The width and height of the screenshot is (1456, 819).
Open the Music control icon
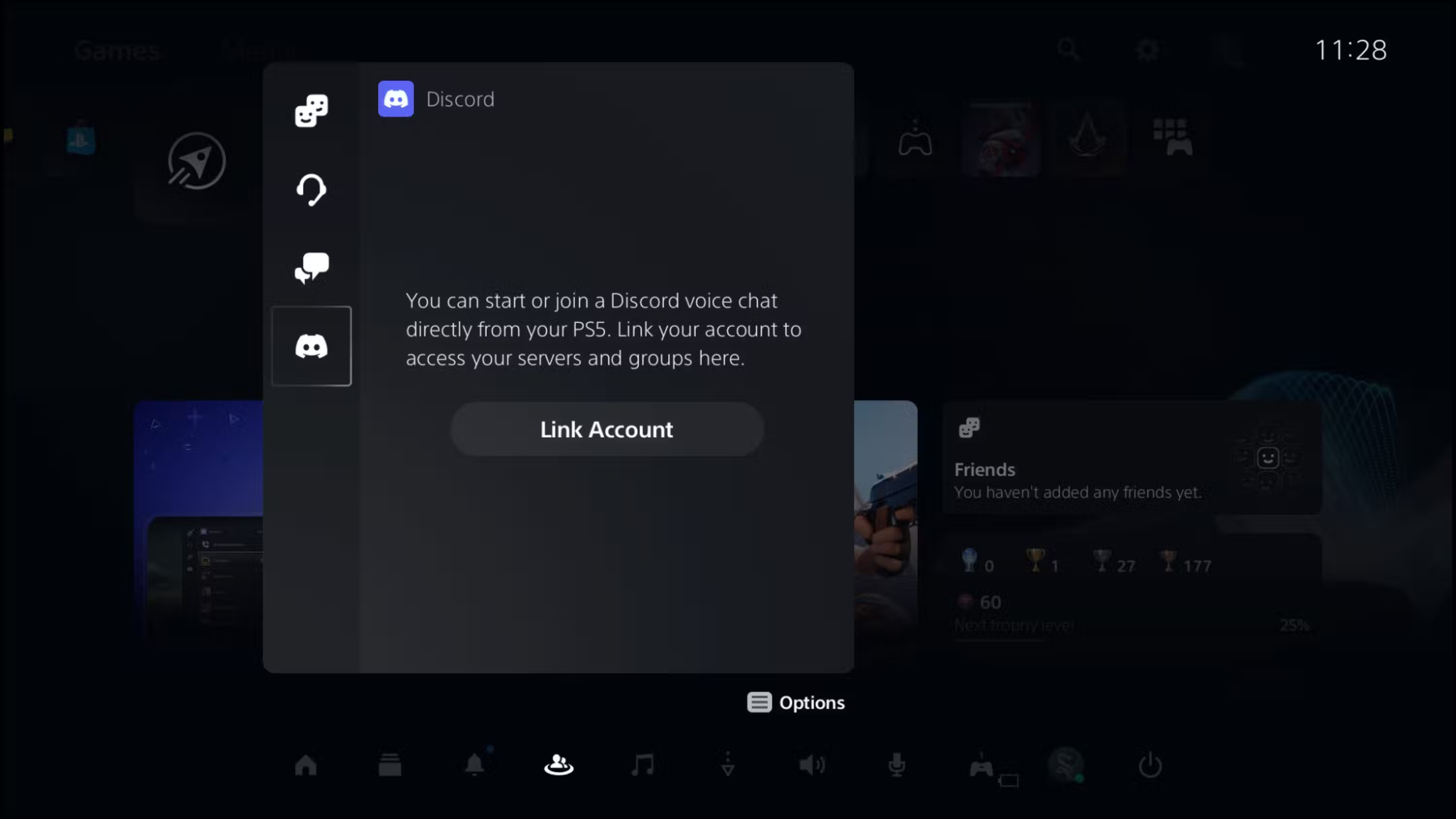point(643,765)
